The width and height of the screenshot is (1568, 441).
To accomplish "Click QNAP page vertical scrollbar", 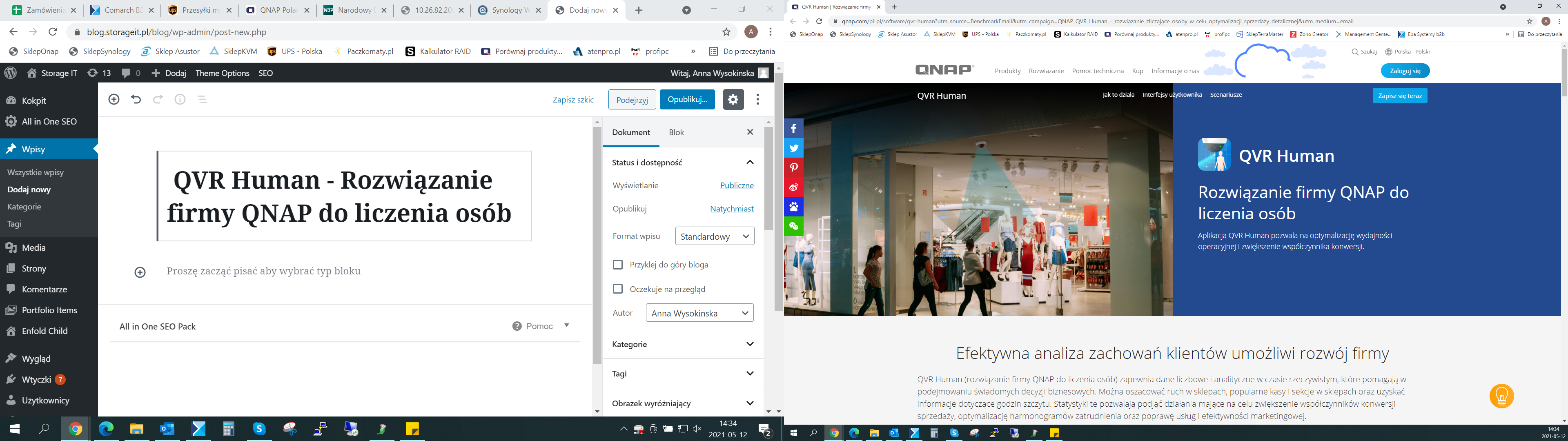I will 1564,72.
